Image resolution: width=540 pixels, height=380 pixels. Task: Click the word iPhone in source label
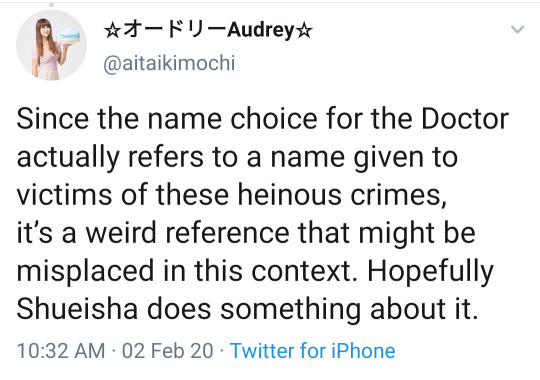pyautogui.click(x=363, y=351)
